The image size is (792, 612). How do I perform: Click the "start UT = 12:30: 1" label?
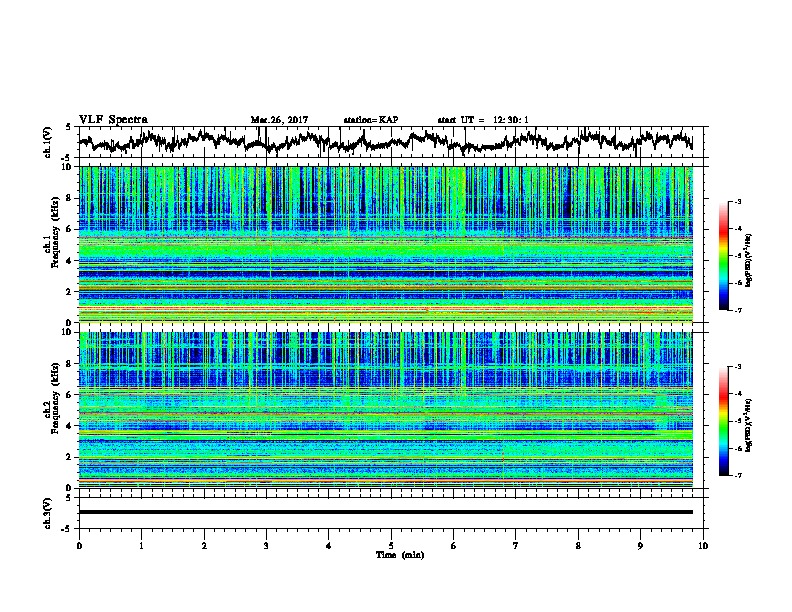tap(483, 120)
